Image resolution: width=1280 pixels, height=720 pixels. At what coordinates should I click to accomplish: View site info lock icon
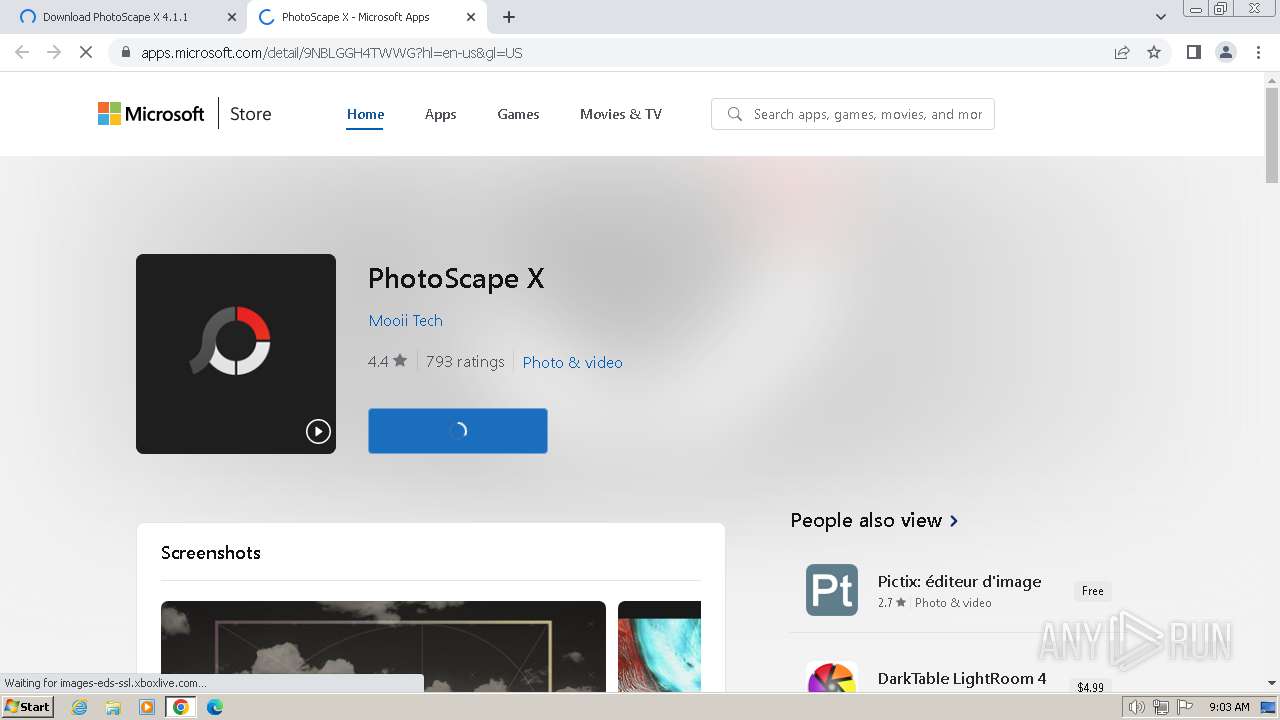(125, 53)
